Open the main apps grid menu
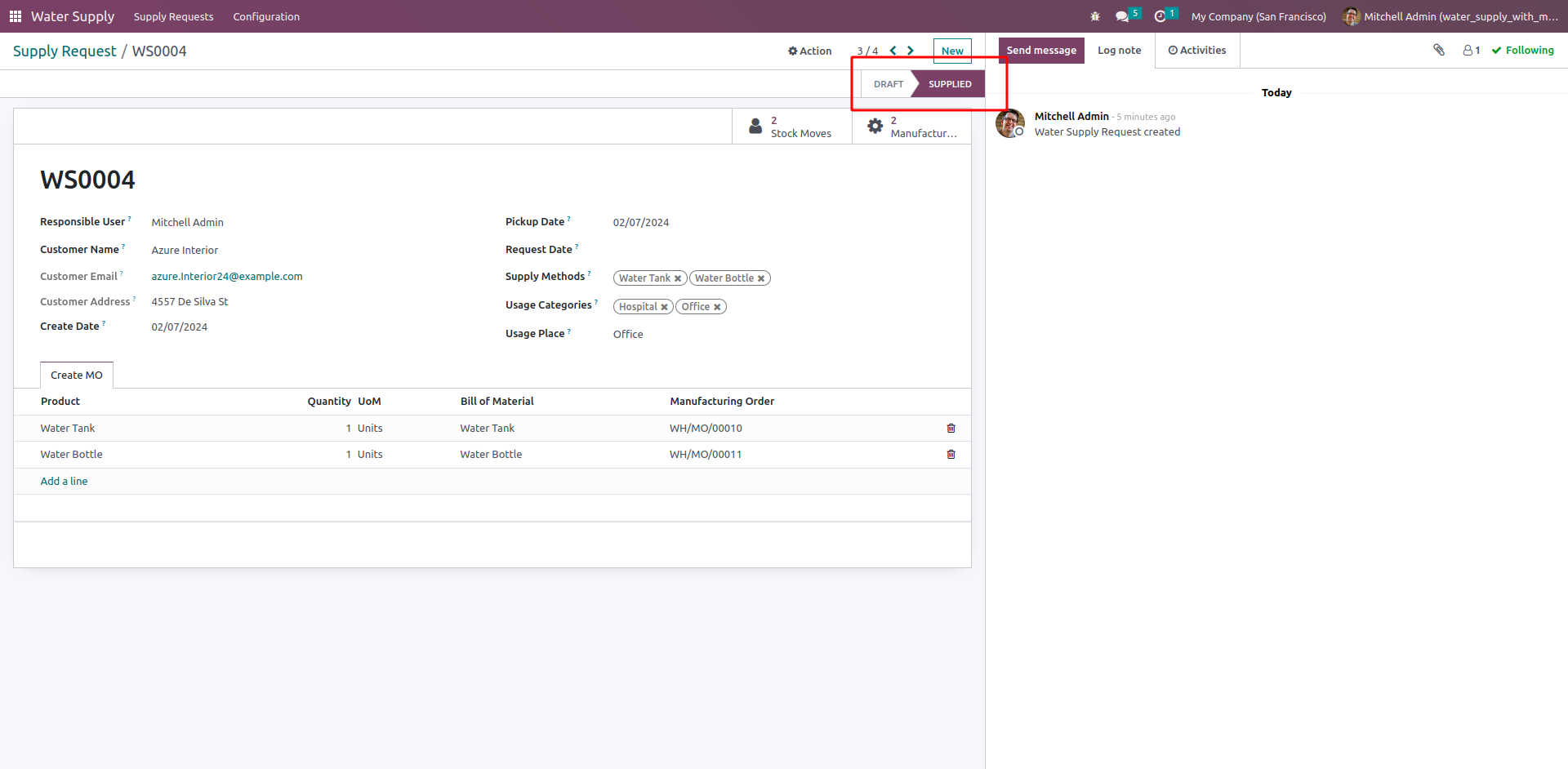The width and height of the screenshot is (1568, 769). pyautogui.click(x=16, y=16)
